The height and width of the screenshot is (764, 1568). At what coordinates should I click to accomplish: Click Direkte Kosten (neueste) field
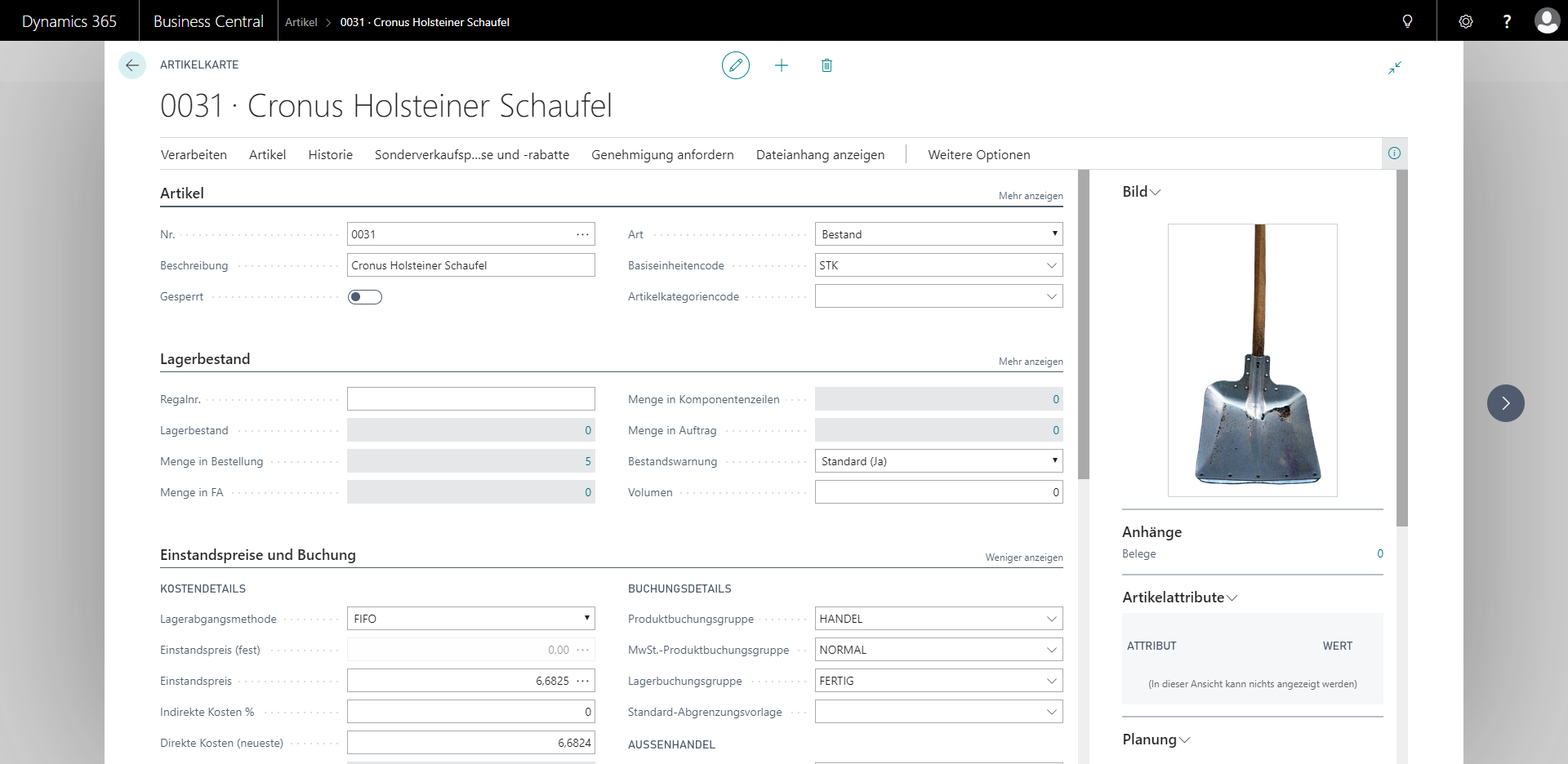(x=470, y=743)
